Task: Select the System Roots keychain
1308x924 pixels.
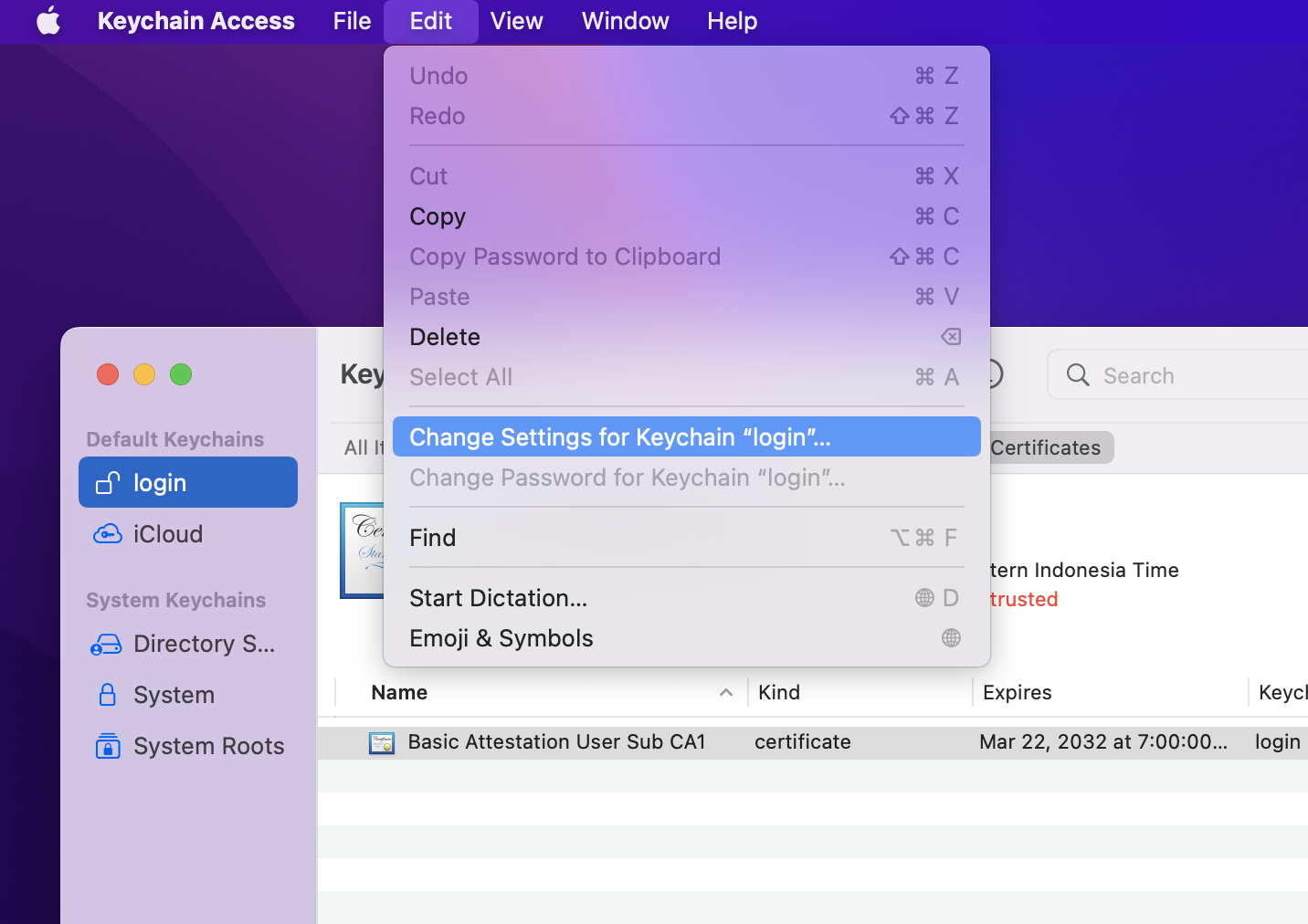Action: 188,746
